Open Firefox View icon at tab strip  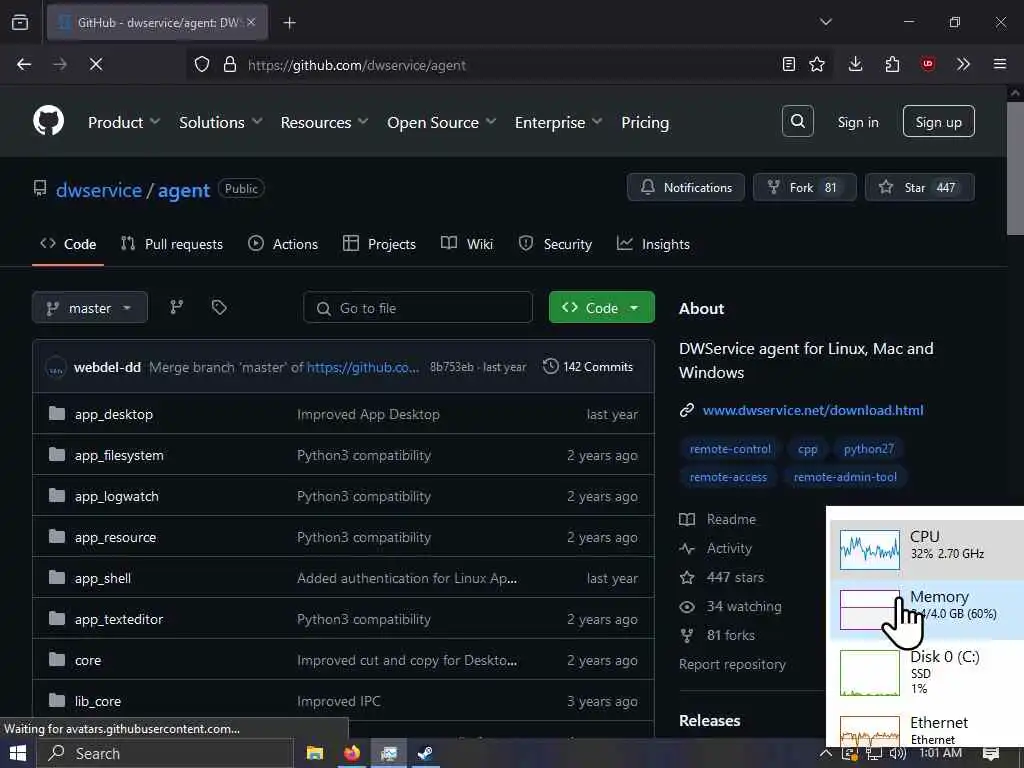point(20,22)
